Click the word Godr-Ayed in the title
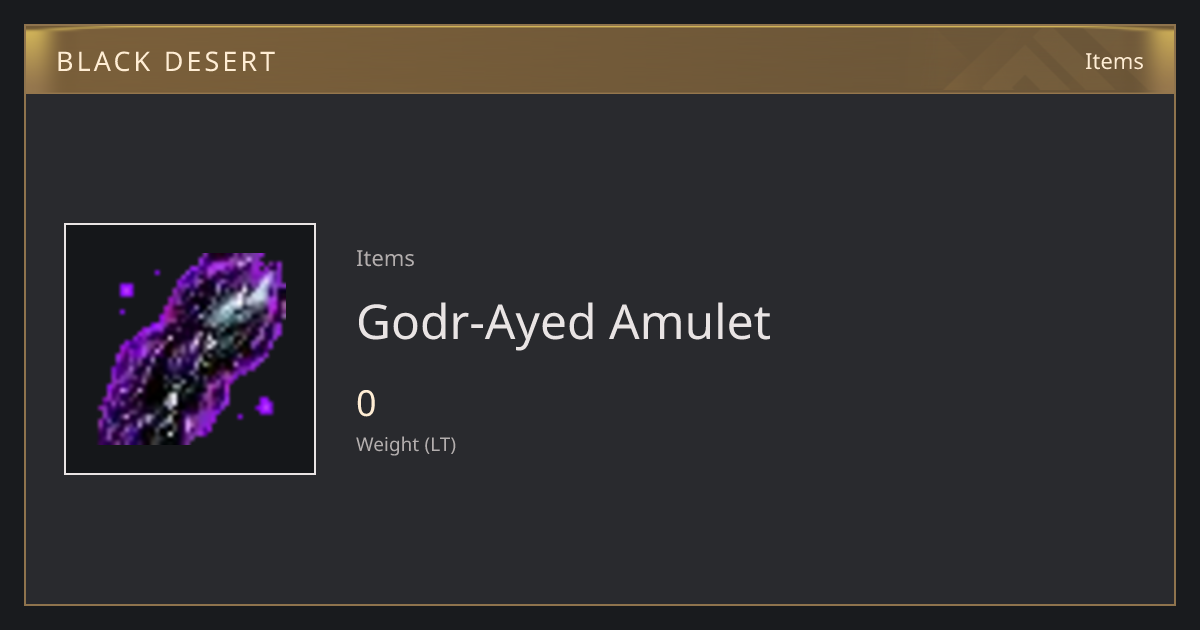Image resolution: width=1200 pixels, height=630 pixels. tap(477, 324)
